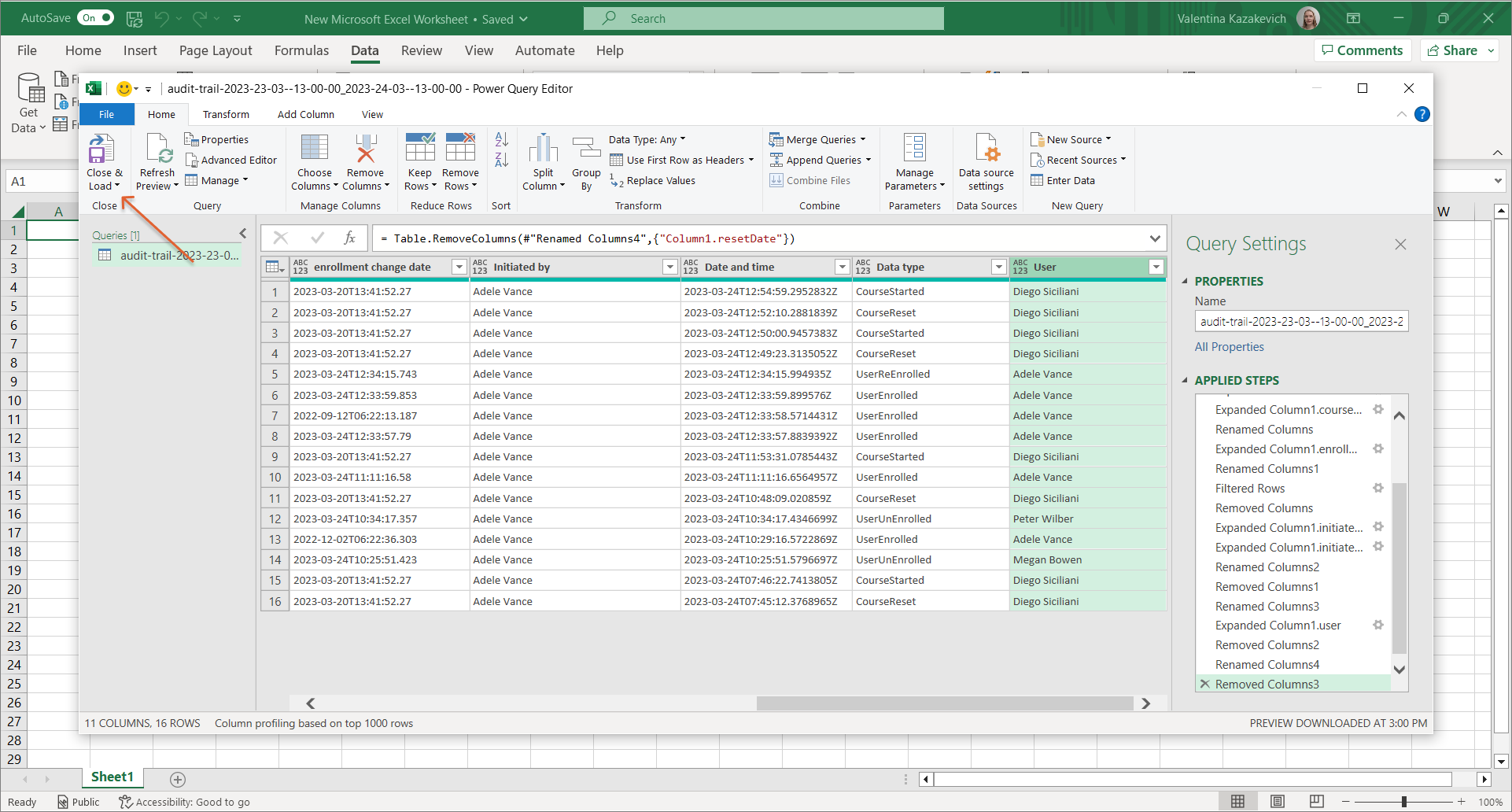
Task: Open the Add Column tab
Action: [305, 115]
